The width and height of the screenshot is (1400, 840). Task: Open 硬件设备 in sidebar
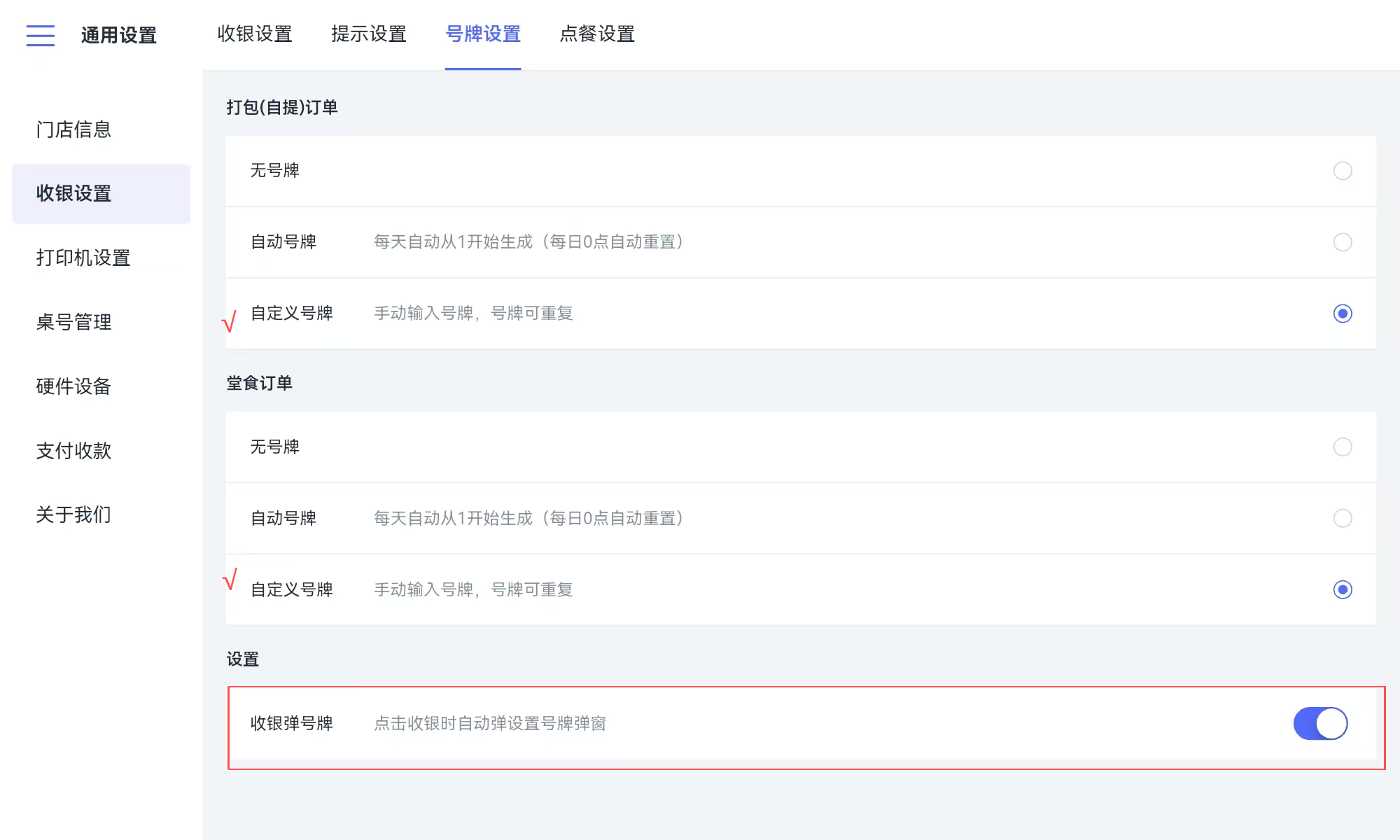(x=73, y=386)
